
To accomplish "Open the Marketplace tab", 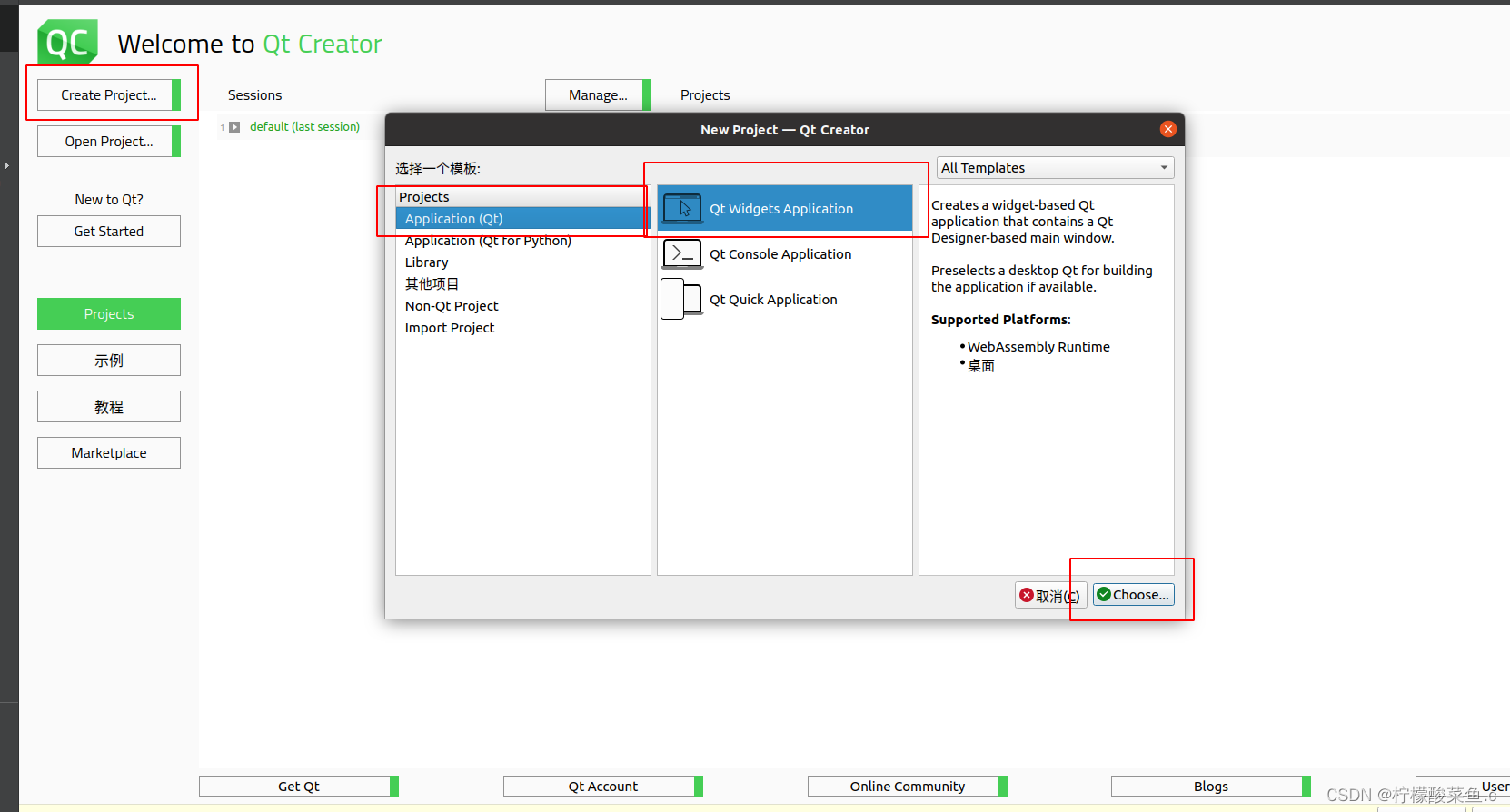I will click(x=109, y=453).
